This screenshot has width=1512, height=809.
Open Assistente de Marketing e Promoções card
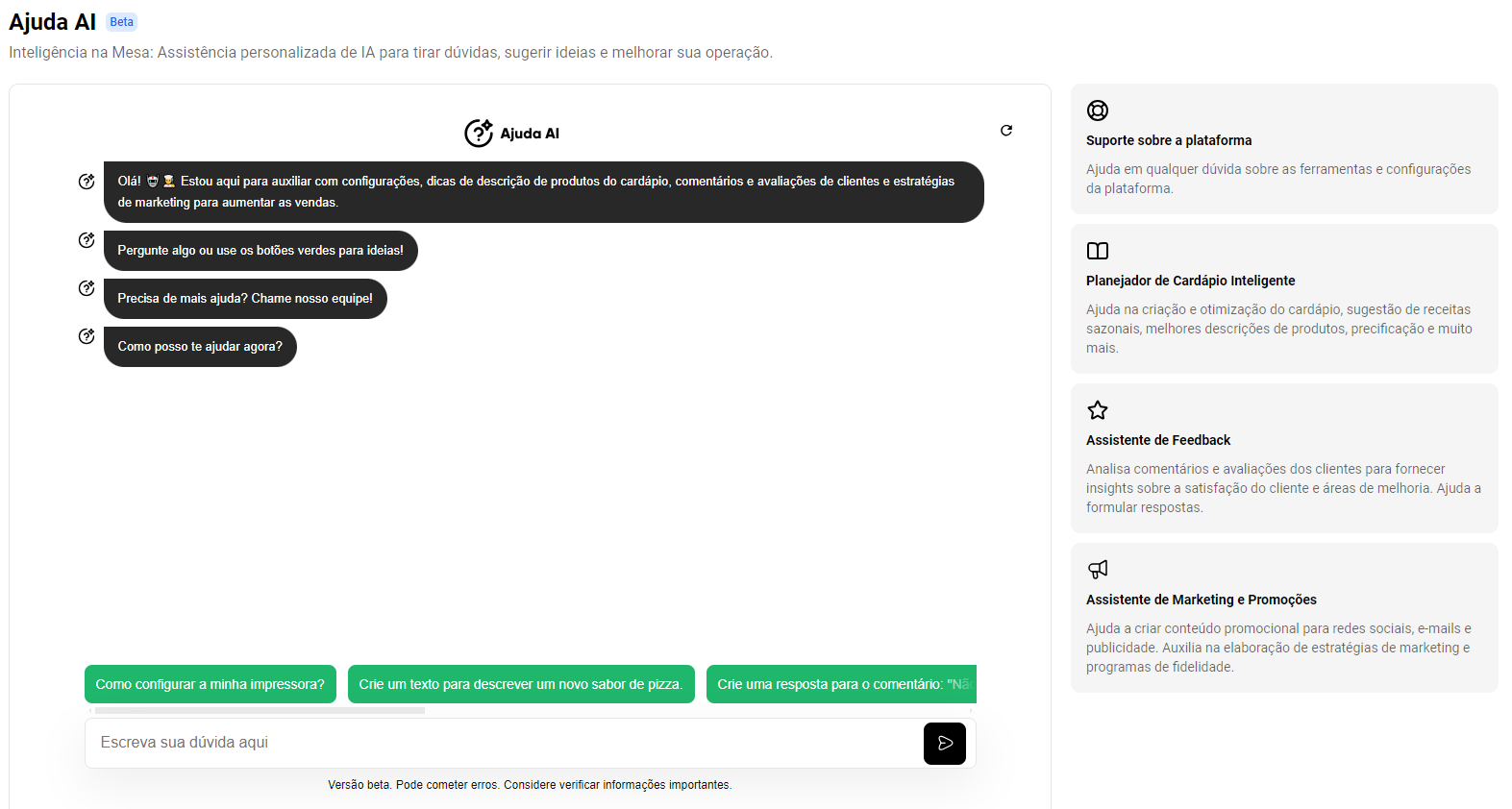click(1284, 618)
